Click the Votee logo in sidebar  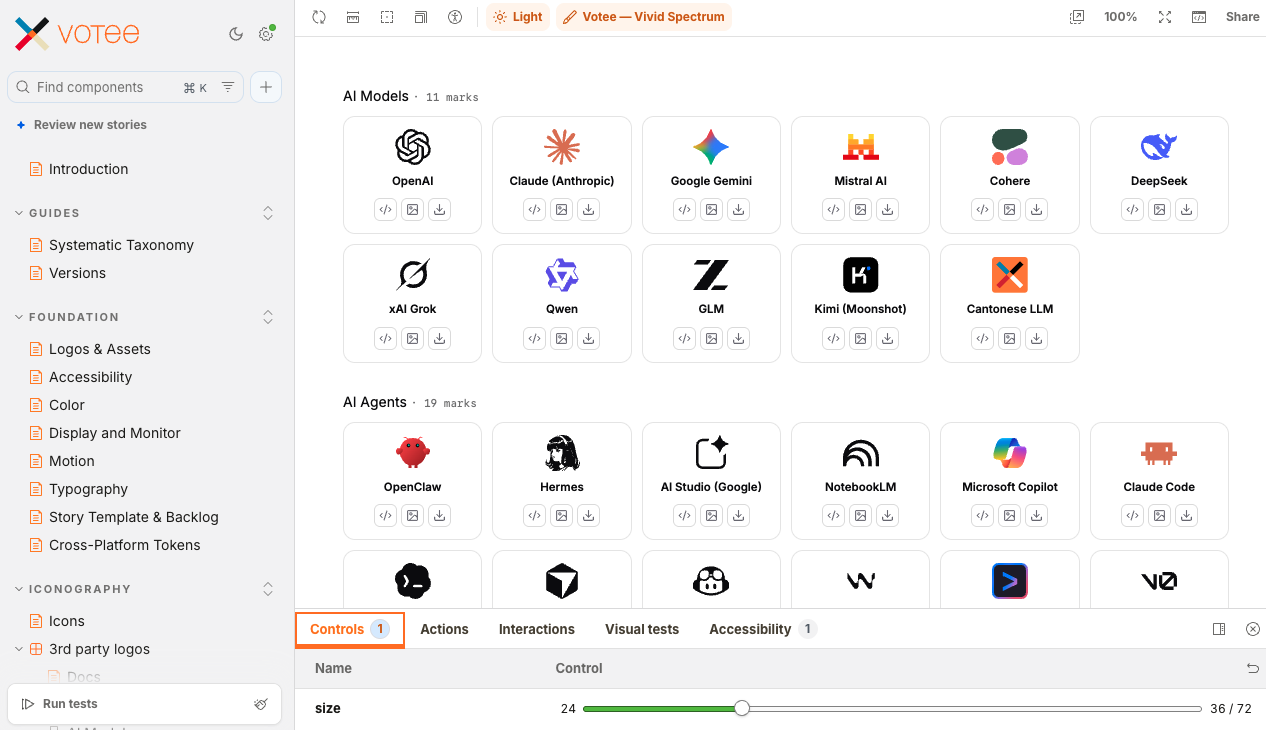pyautogui.click(x=77, y=34)
